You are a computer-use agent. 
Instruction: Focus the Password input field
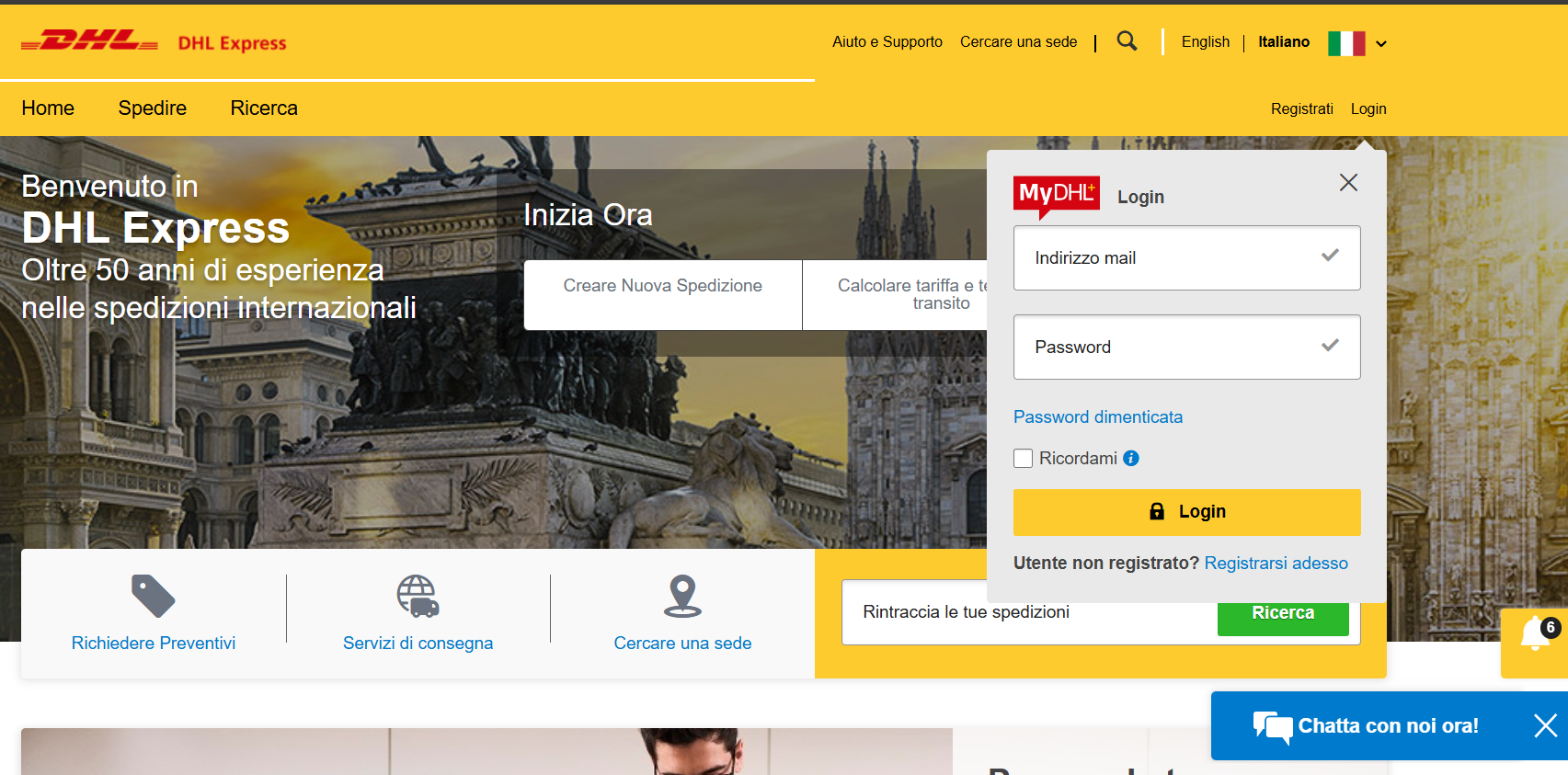coord(1186,348)
